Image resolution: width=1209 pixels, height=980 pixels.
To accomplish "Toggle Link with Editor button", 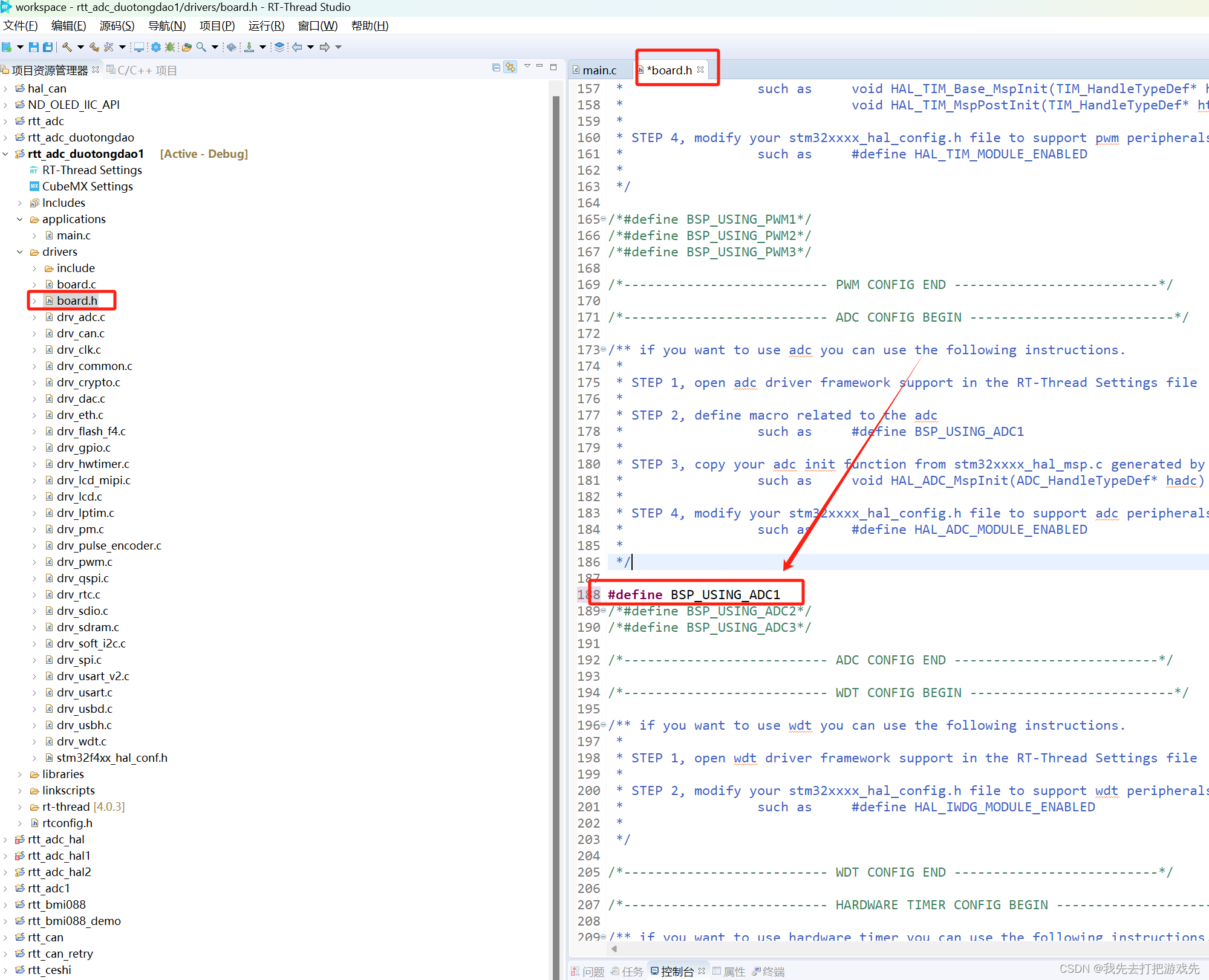I will click(511, 68).
